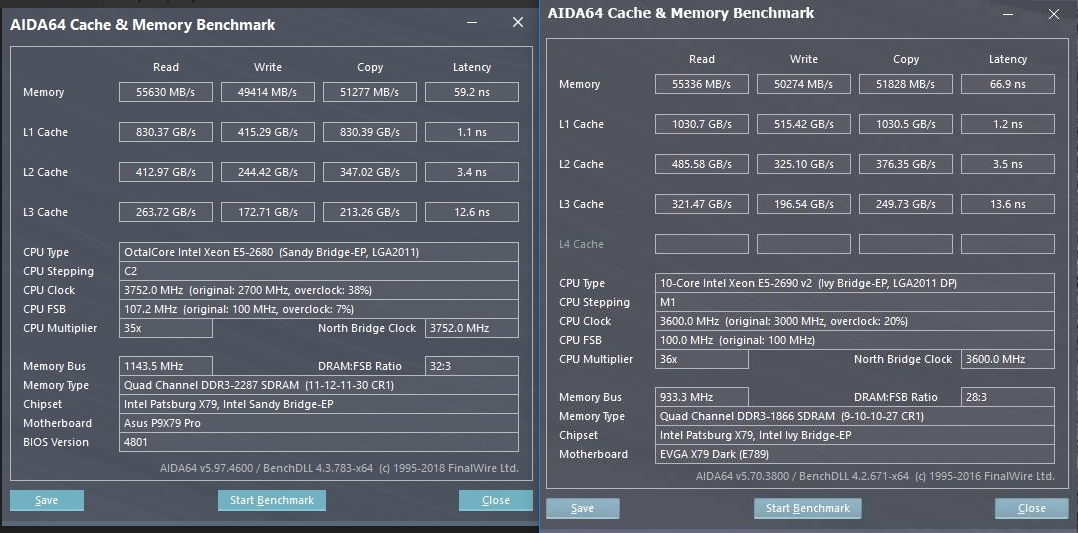Select the 1143.5 MHz Memory Bus field
The width and height of the screenshot is (1078, 533).
click(165, 366)
